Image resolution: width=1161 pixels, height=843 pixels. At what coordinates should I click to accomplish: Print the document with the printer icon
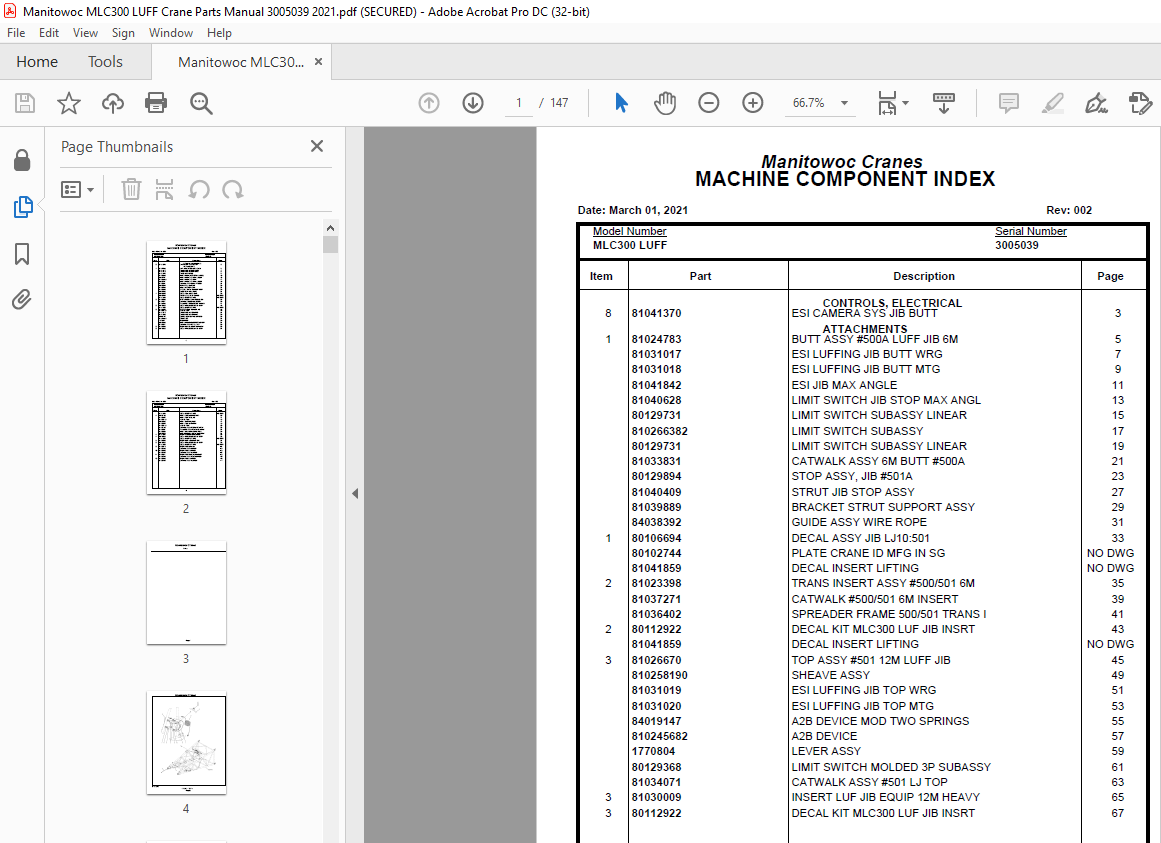(156, 103)
